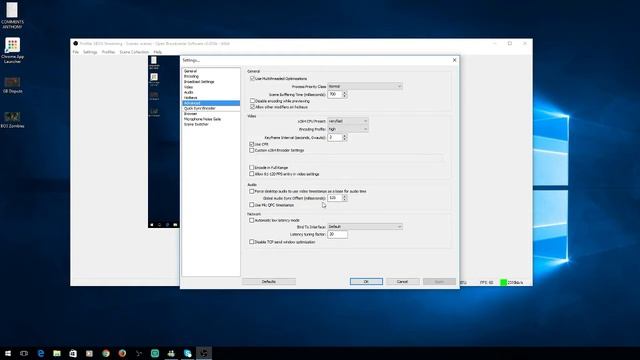Open the Scene Collection menu
The height and width of the screenshot is (360, 640).
coord(134,52)
